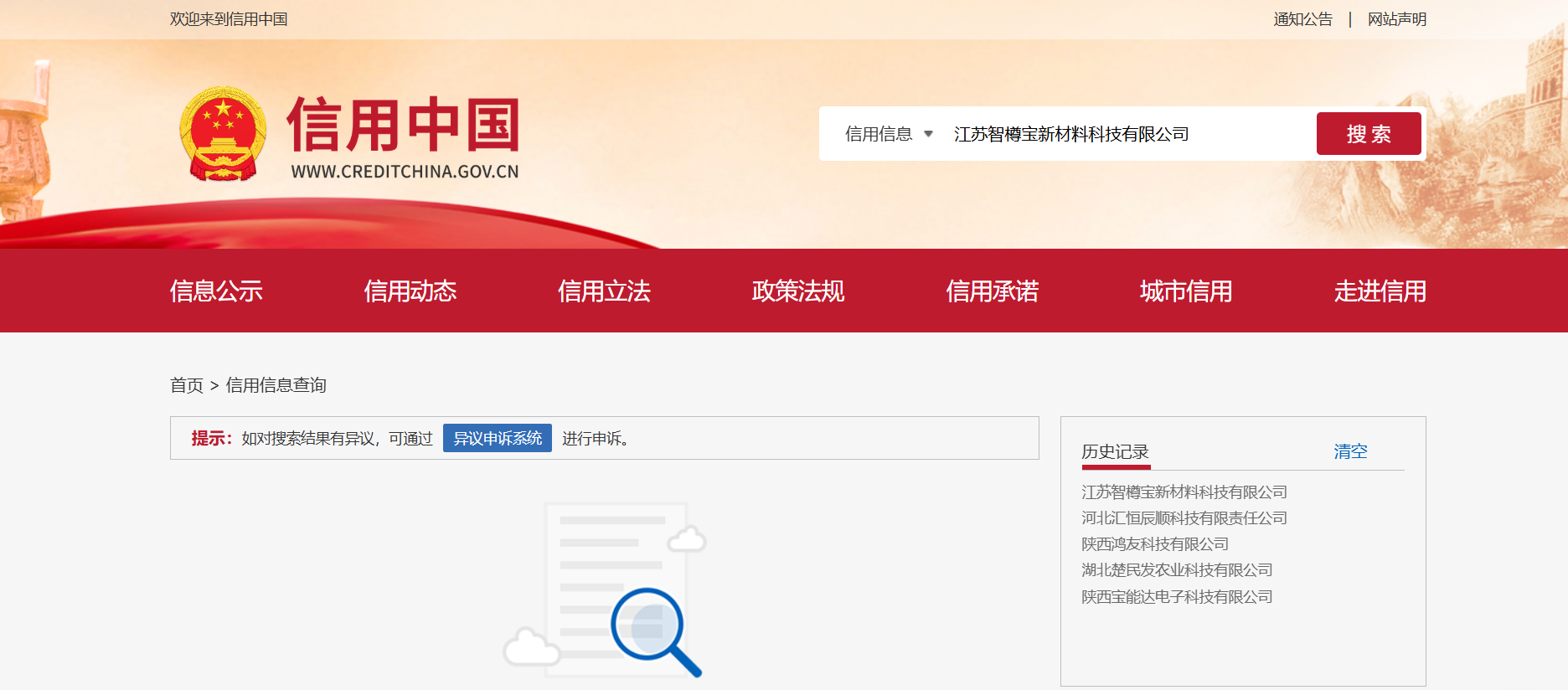The image size is (1568, 690).
Task: Click 首页 breadcrumb link
Action: (187, 385)
